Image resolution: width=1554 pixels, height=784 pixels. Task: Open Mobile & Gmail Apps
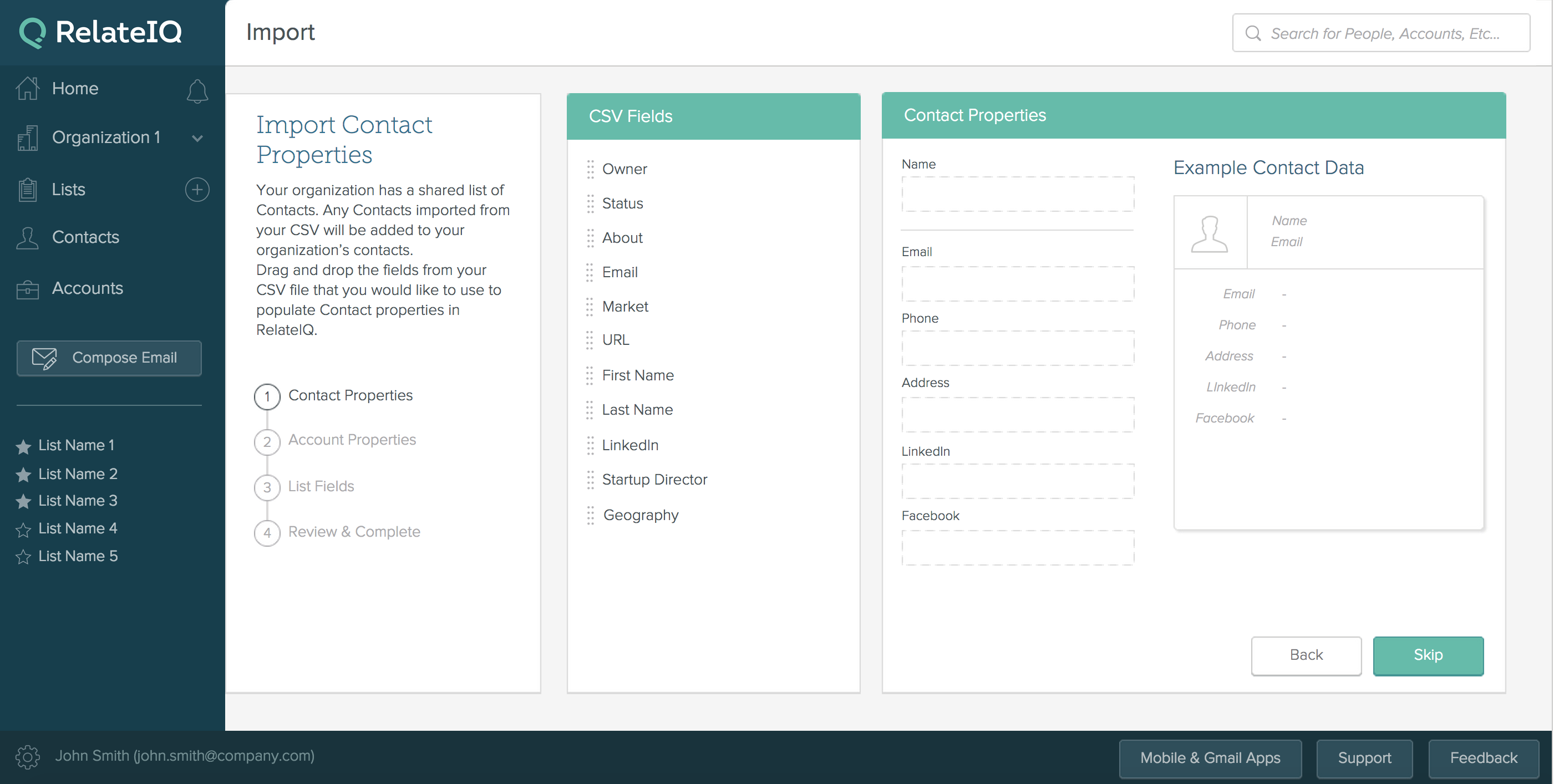[1210, 758]
